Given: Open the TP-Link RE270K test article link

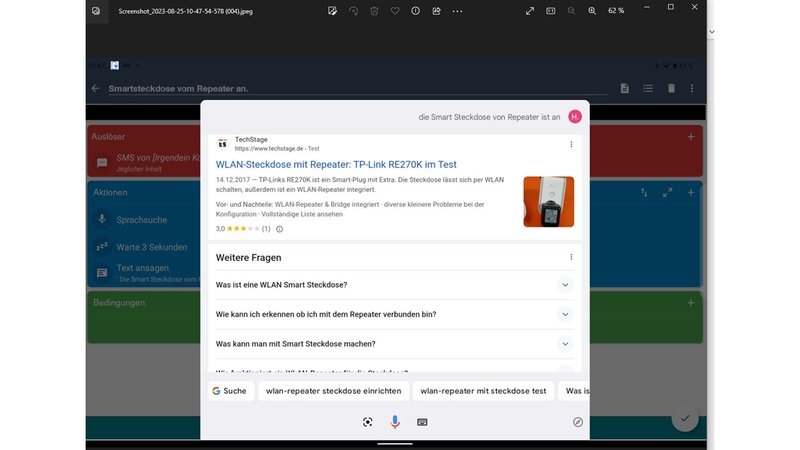Looking at the screenshot, I should pos(336,164).
